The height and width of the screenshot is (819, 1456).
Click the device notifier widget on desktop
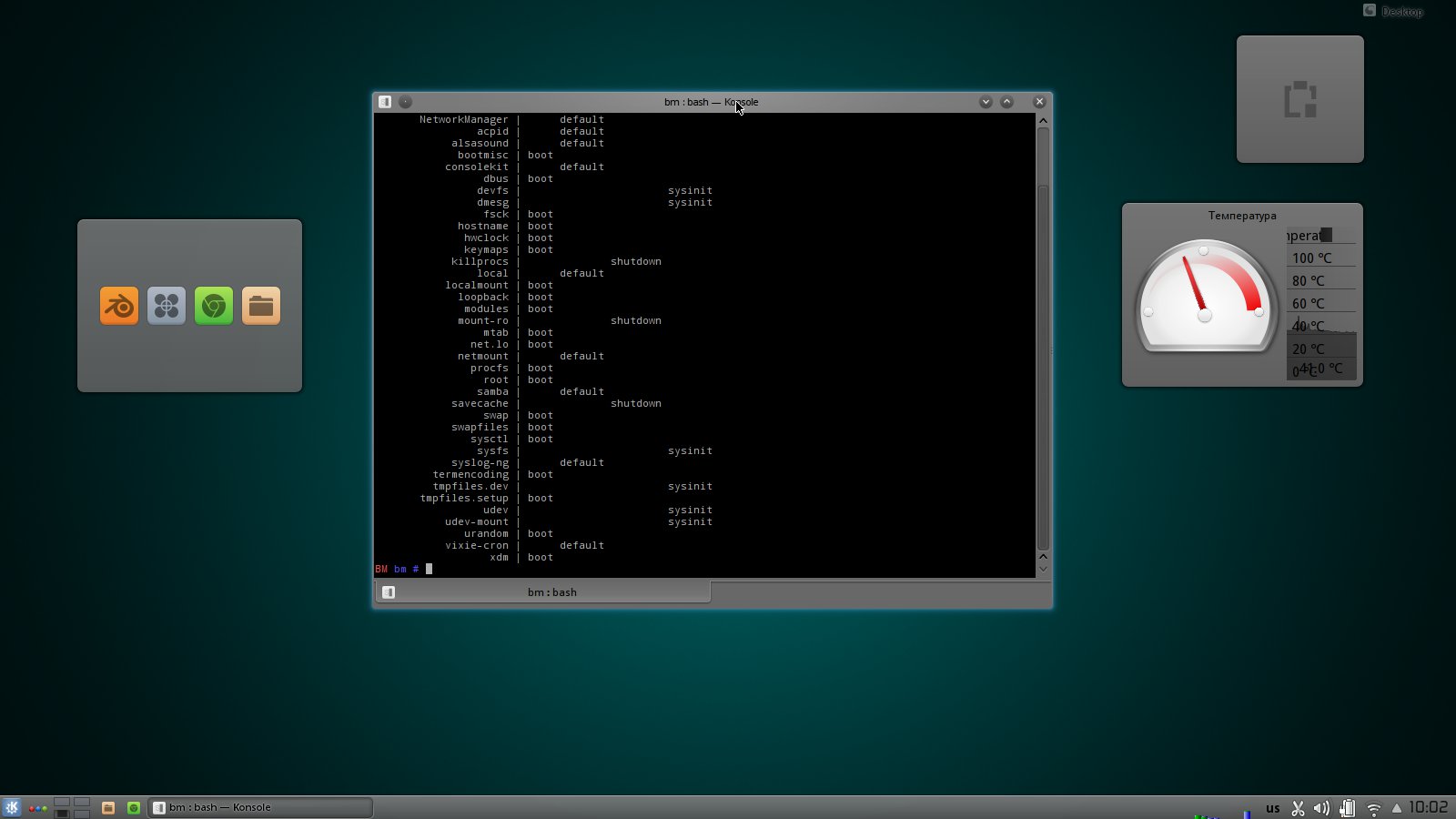pos(1300,99)
